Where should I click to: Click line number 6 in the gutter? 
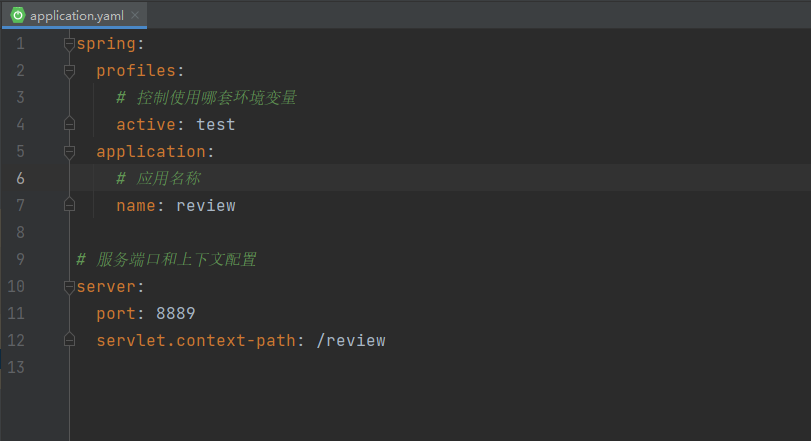[x=20, y=179]
